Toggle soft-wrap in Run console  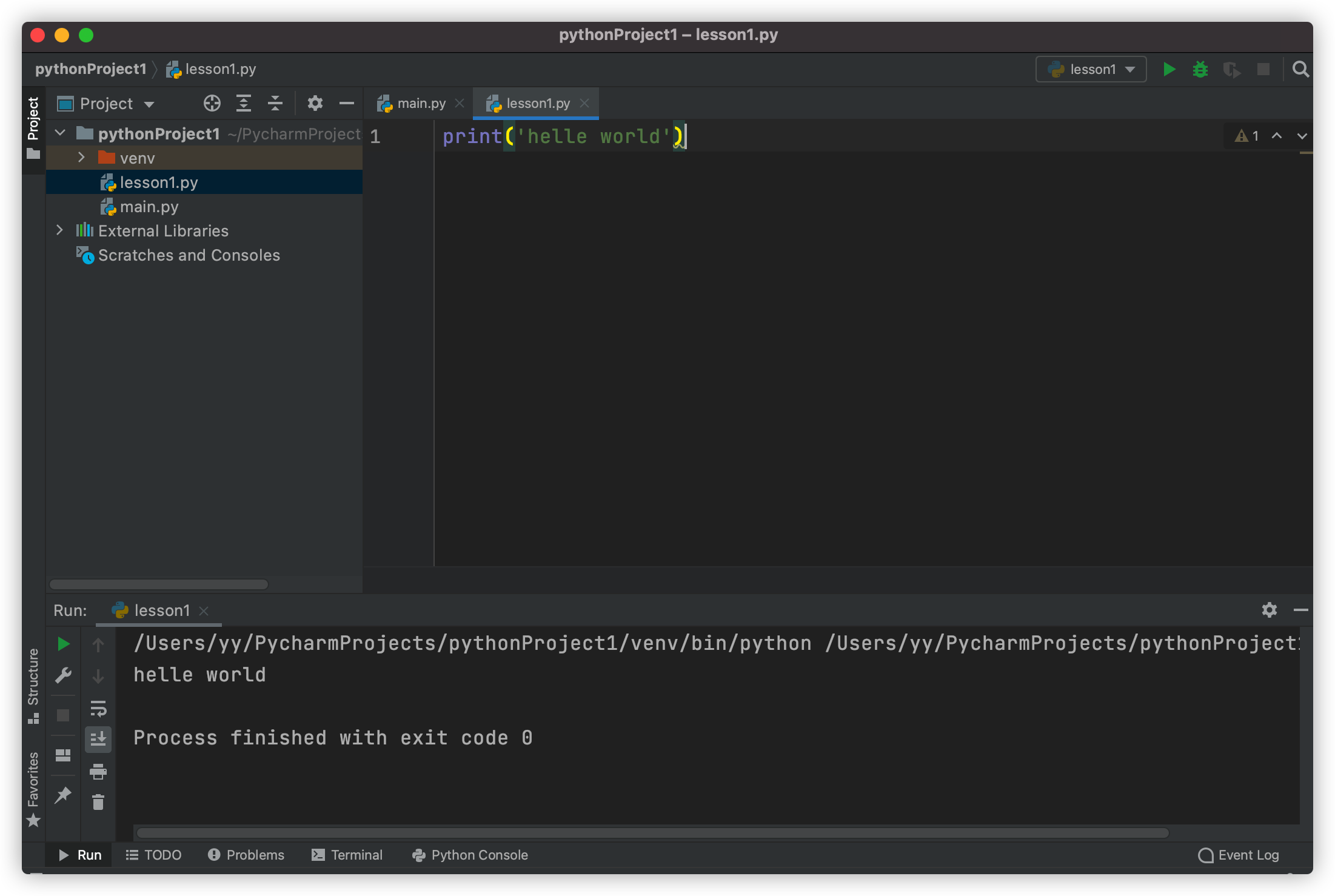(x=98, y=708)
